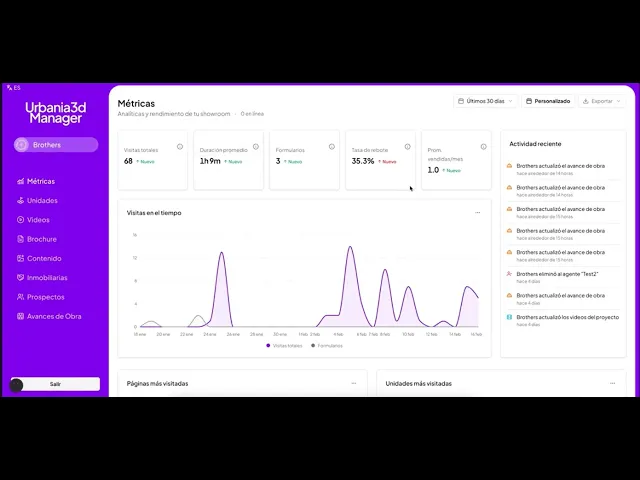Click the Métricas page title
Image resolution: width=640 pixels, height=480 pixels.
pos(136,104)
